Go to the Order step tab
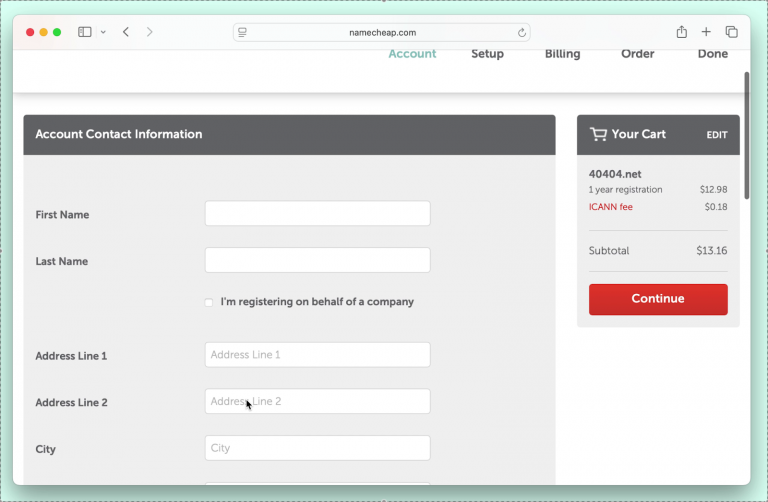 point(637,54)
